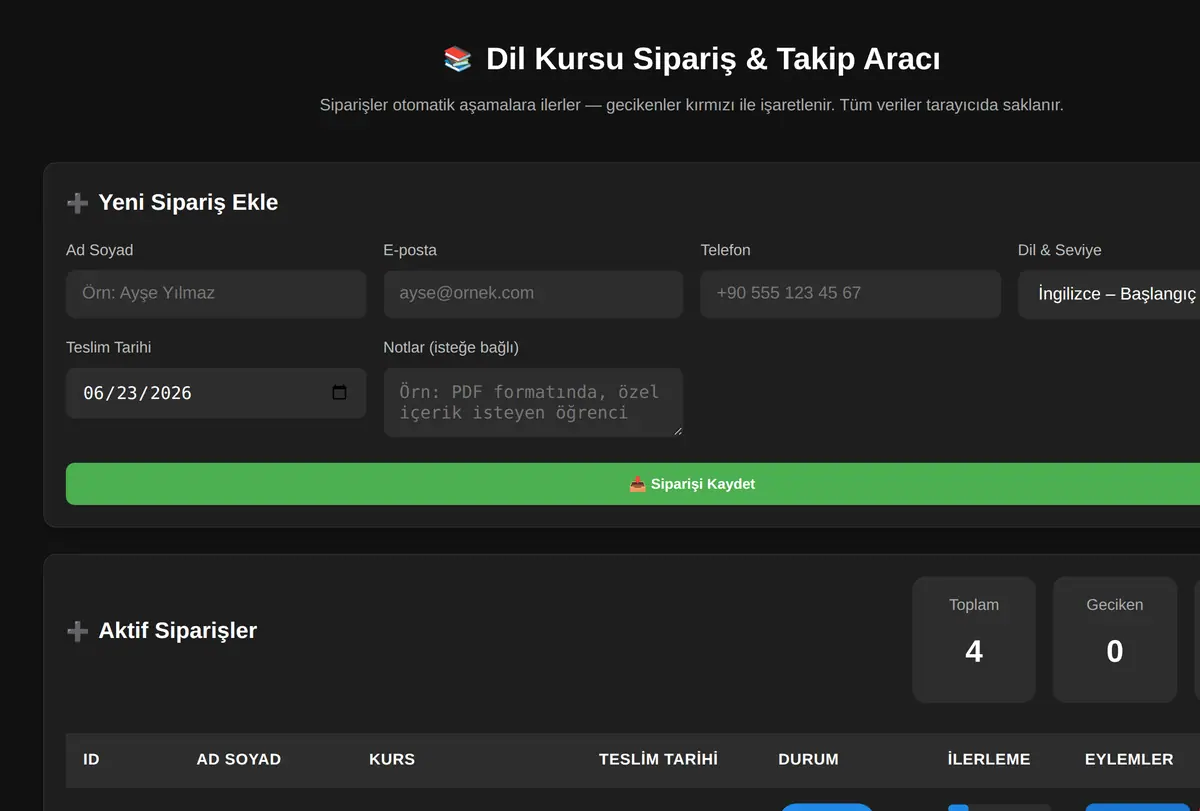1200x811 pixels.
Task: Click the AD SOYAD column header
Action: click(x=239, y=759)
